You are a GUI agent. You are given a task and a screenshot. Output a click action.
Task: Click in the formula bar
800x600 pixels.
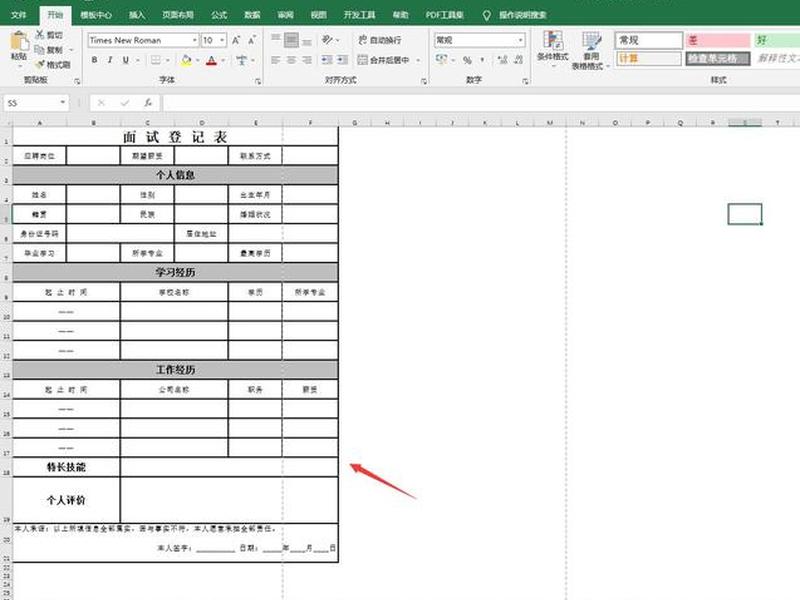[480, 103]
